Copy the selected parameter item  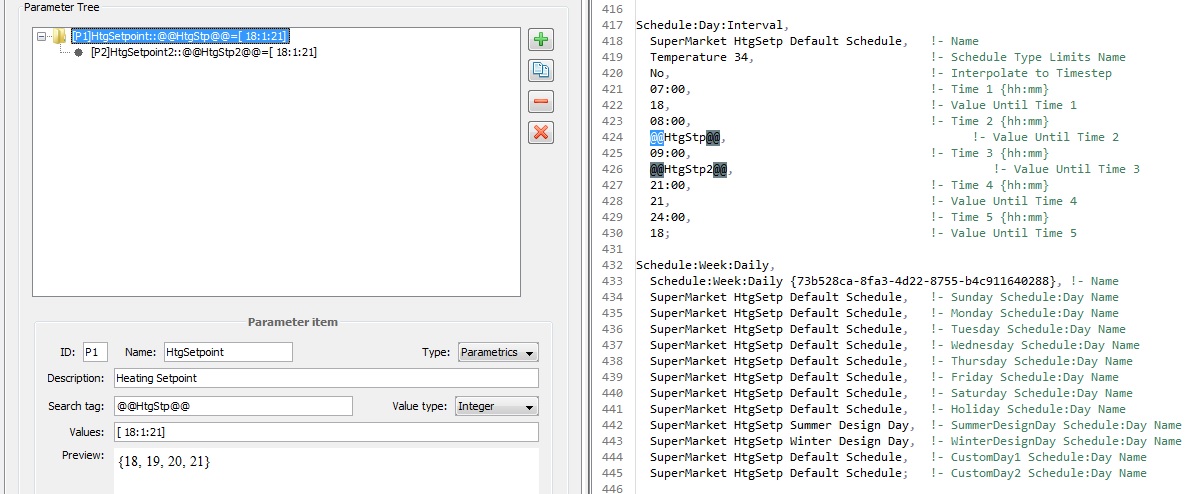(x=541, y=71)
